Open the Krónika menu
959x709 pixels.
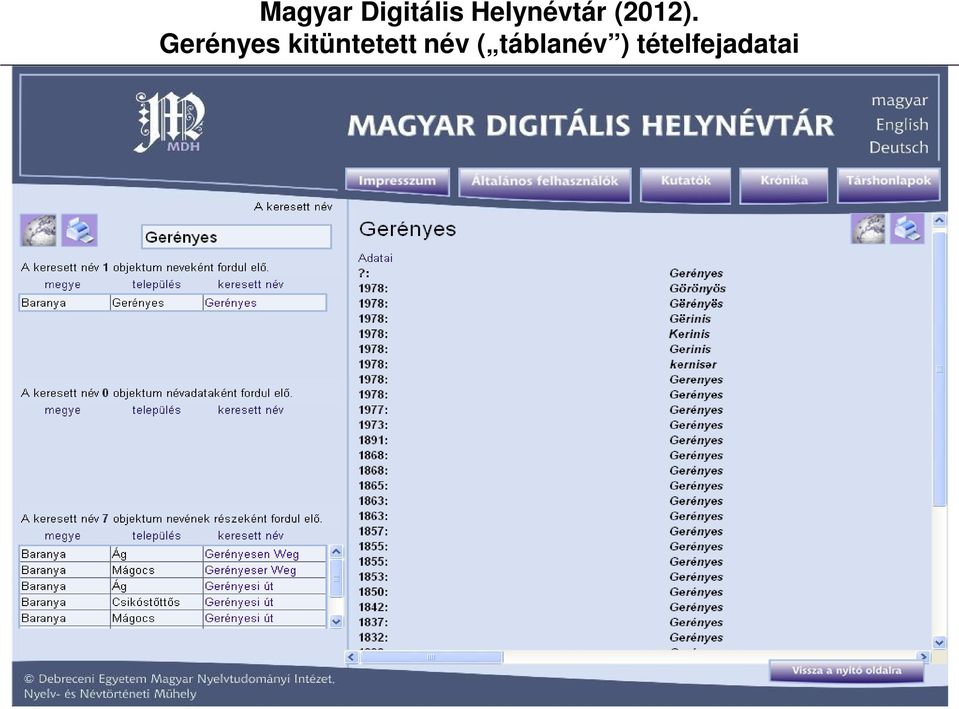784,184
